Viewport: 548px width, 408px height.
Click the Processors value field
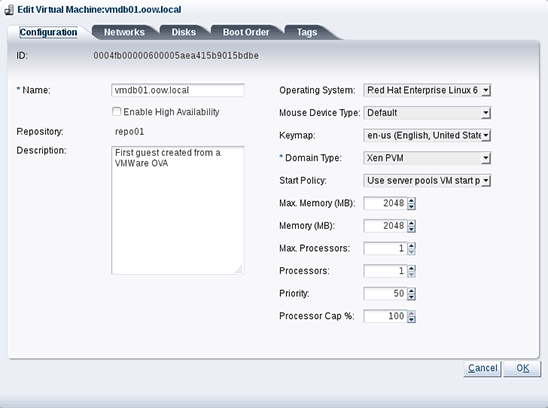click(385, 271)
